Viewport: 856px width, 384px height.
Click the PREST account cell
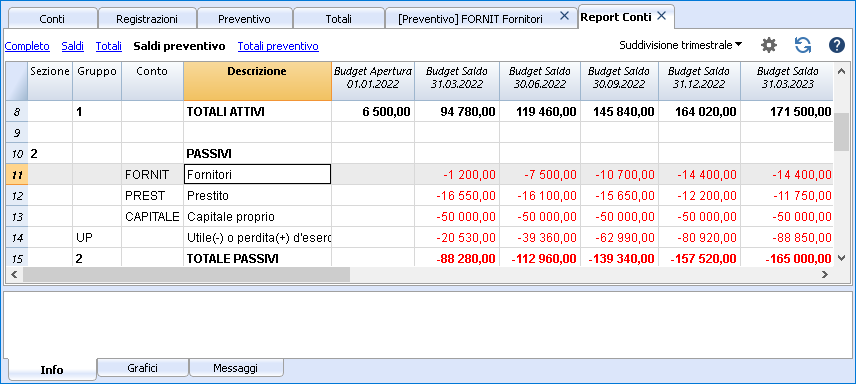point(152,196)
